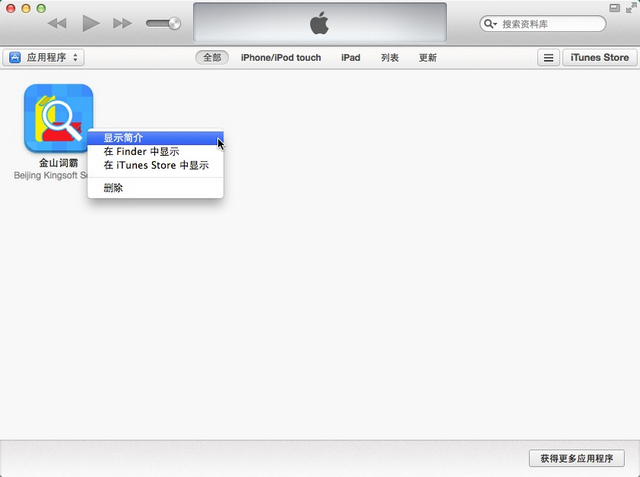
Task: Go to the iTunes Store button
Action: (600, 58)
